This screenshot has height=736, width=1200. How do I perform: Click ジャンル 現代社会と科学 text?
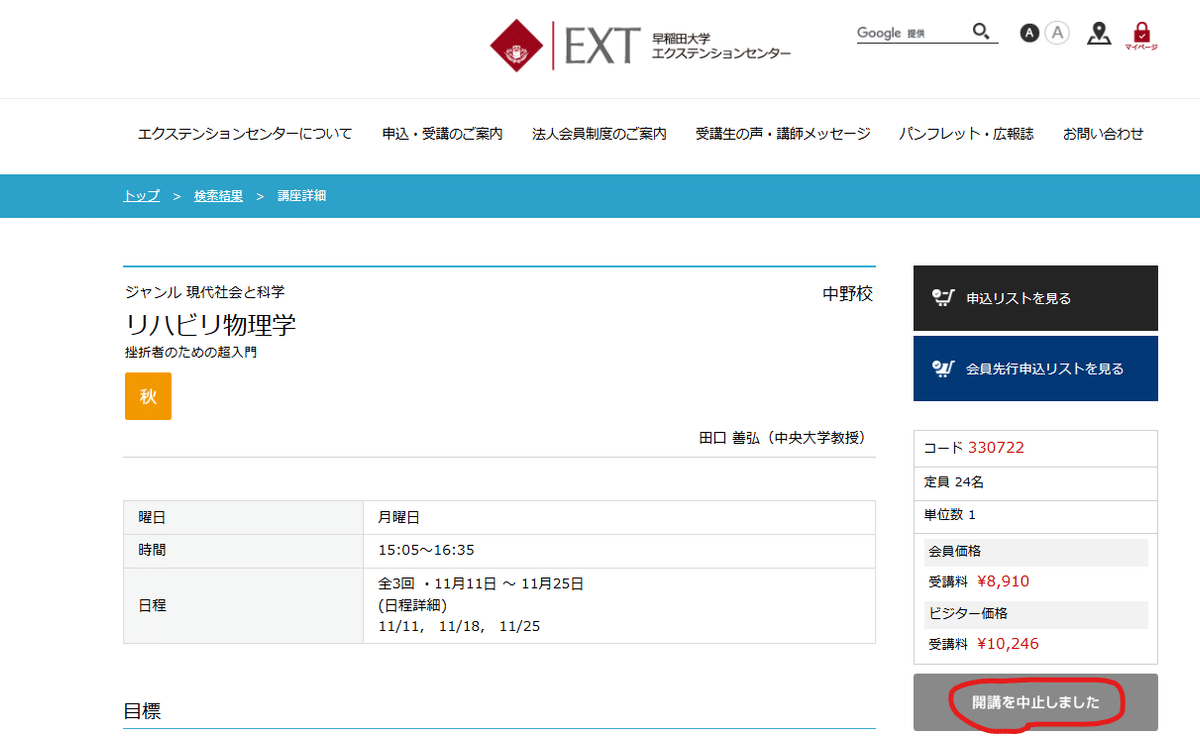(x=205, y=292)
